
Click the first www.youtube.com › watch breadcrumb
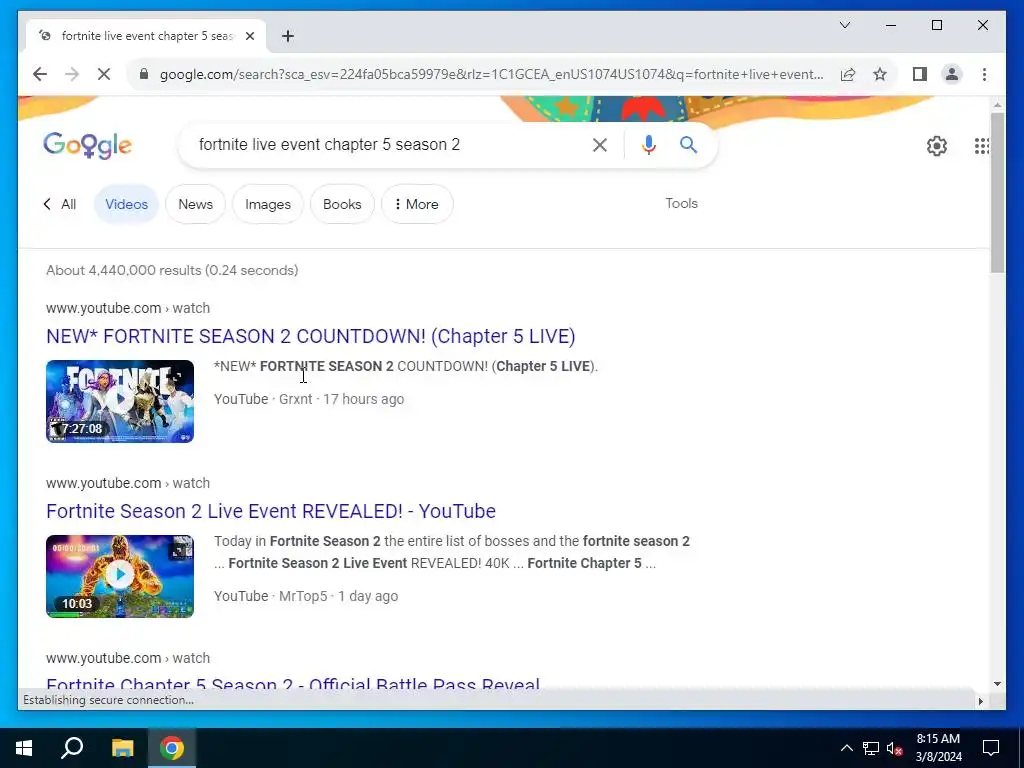click(128, 308)
